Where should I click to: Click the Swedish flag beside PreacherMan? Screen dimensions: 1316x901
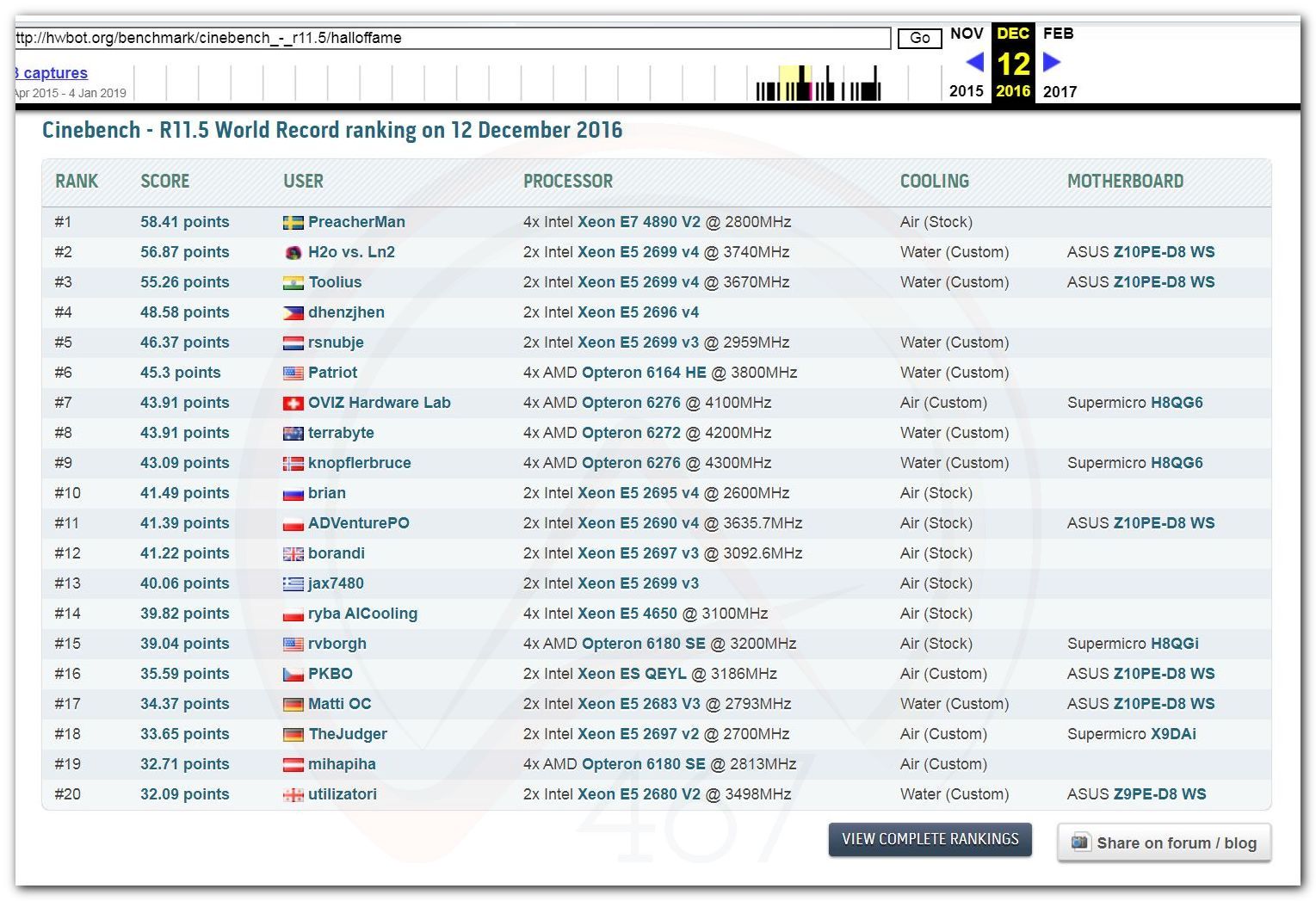pos(293,223)
